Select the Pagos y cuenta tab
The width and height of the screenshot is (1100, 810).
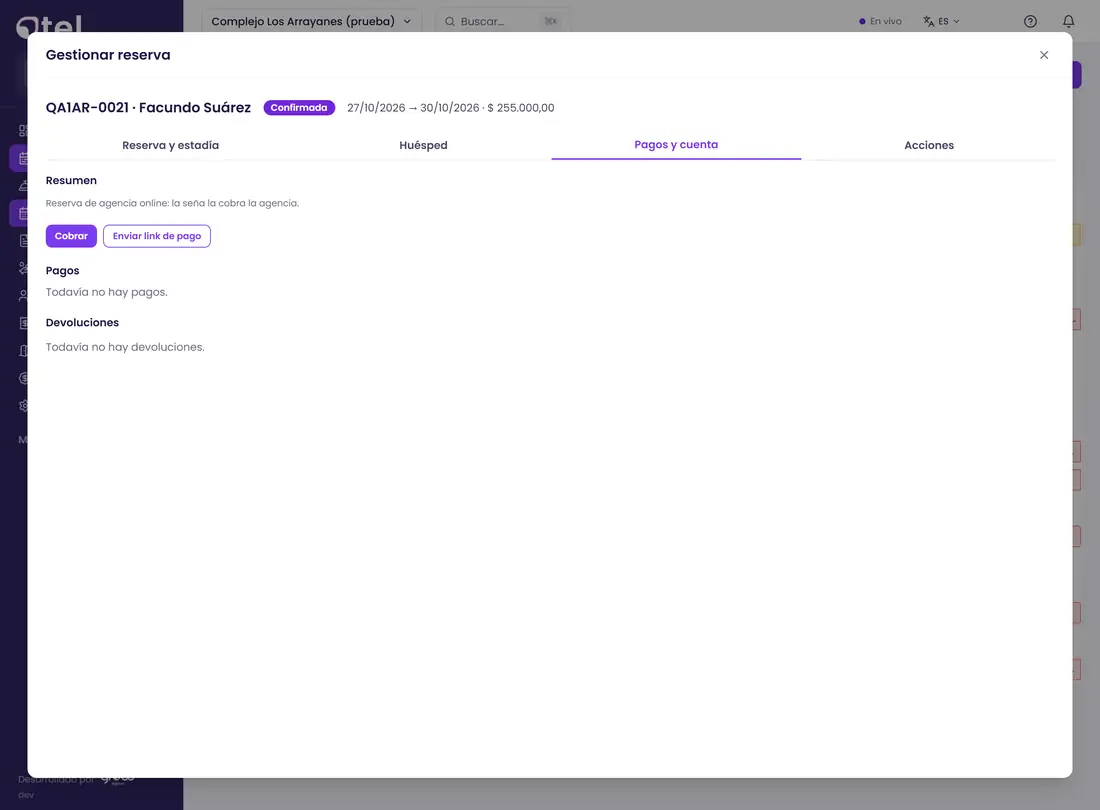click(676, 144)
